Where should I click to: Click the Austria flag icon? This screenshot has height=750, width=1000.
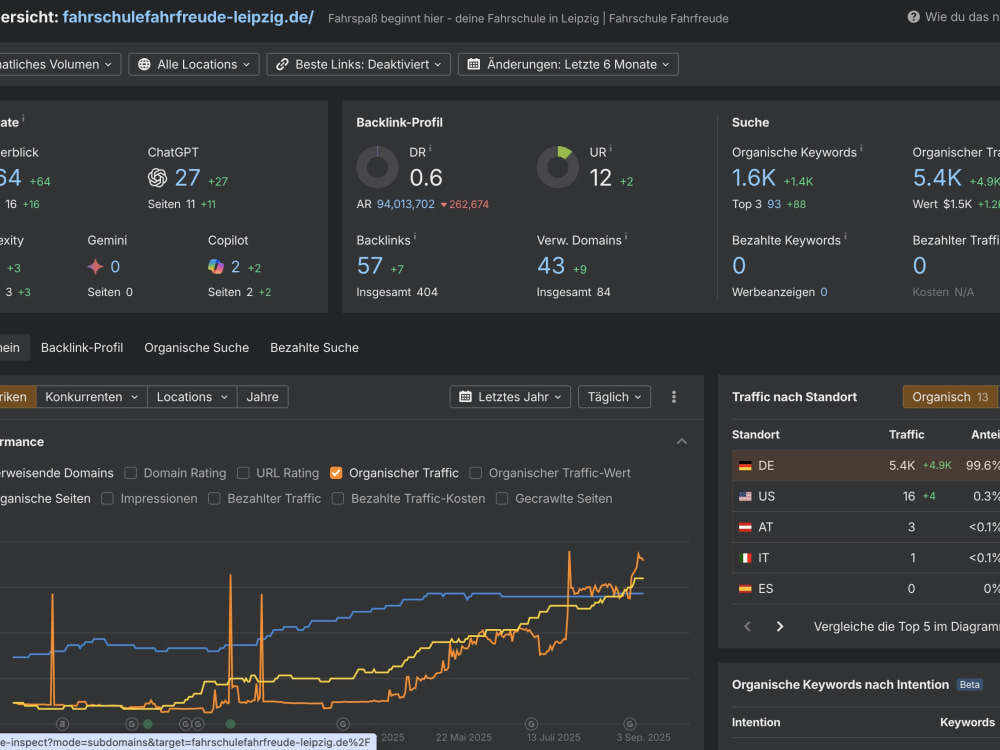coord(745,527)
